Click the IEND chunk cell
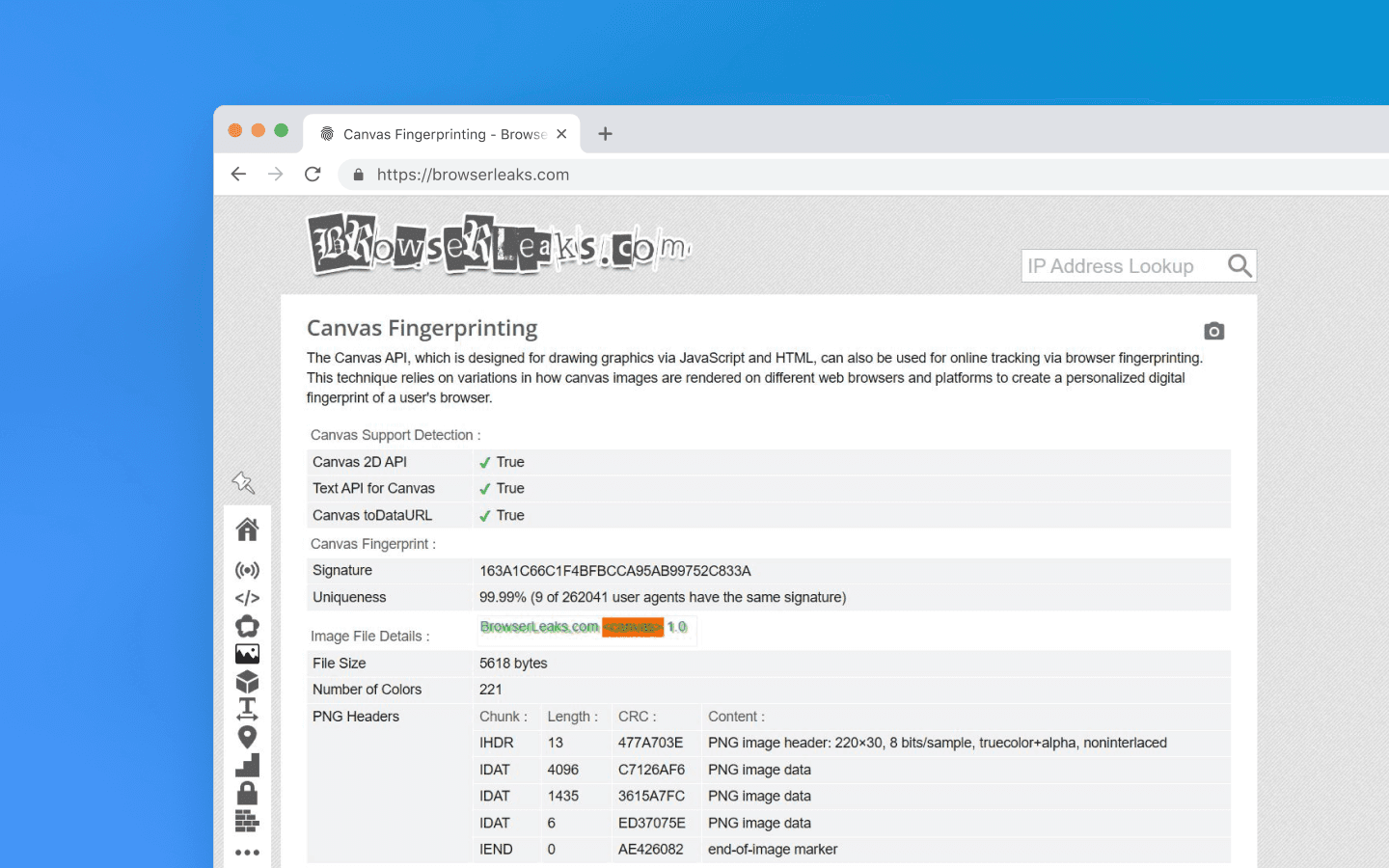This screenshot has width=1389, height=868. coord(496,849)
